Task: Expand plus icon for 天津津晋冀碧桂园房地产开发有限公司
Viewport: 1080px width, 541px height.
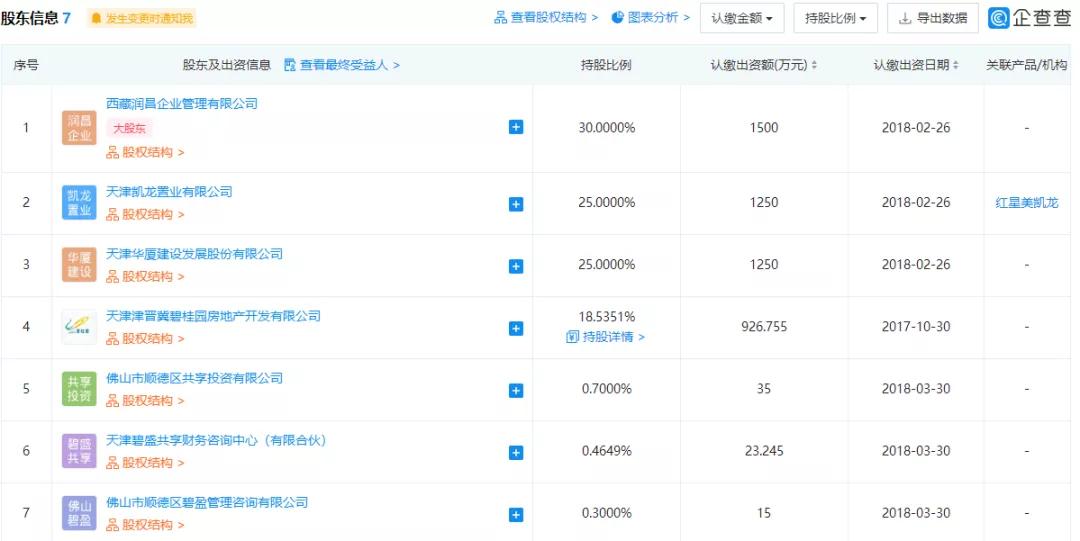Action: 516,328
